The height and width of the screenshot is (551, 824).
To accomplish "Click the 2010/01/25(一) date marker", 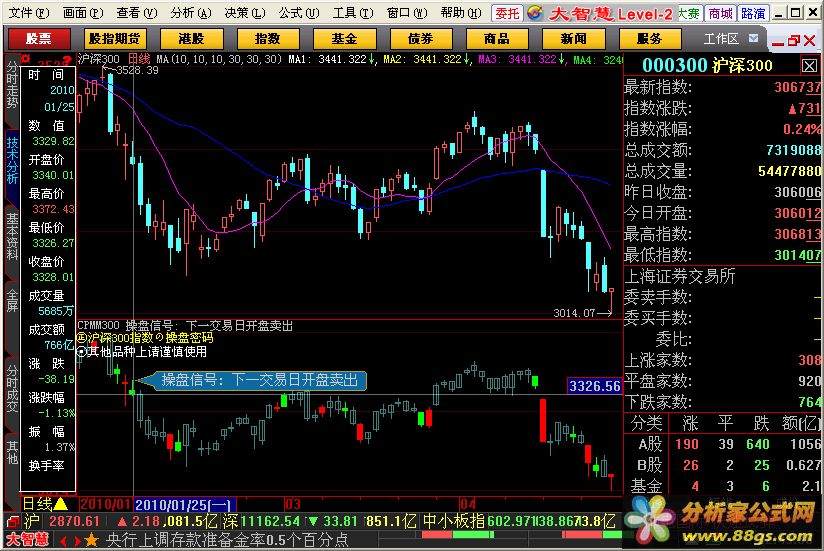I will pos(184,505).
